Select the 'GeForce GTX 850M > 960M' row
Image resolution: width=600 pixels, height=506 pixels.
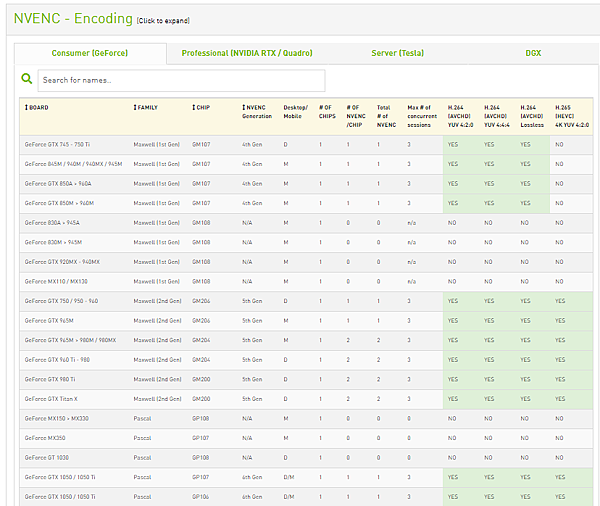pos(306,203)
